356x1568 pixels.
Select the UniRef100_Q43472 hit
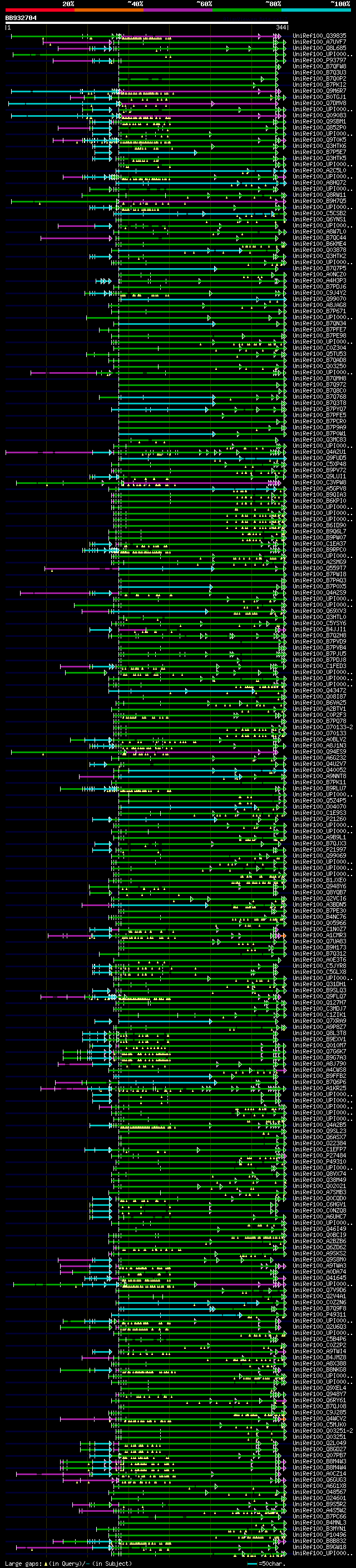319,690
